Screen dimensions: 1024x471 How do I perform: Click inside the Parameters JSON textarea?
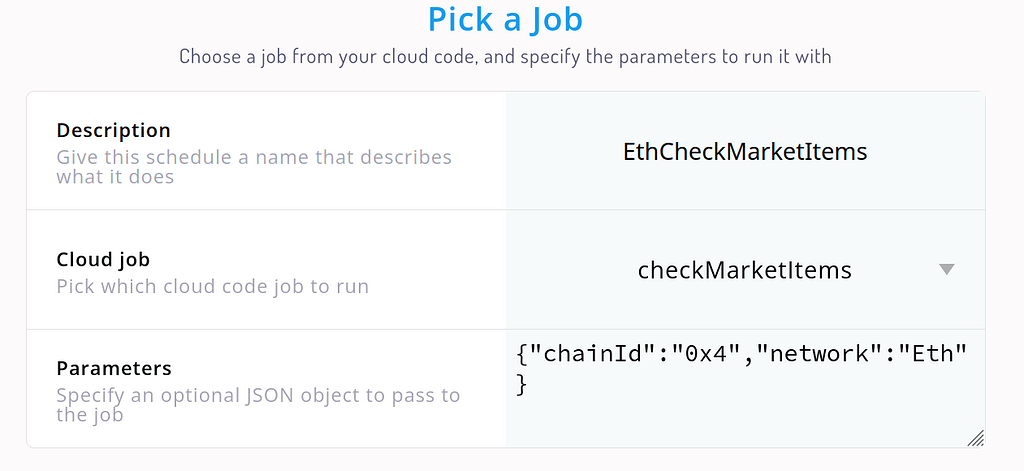coord(745,389)
